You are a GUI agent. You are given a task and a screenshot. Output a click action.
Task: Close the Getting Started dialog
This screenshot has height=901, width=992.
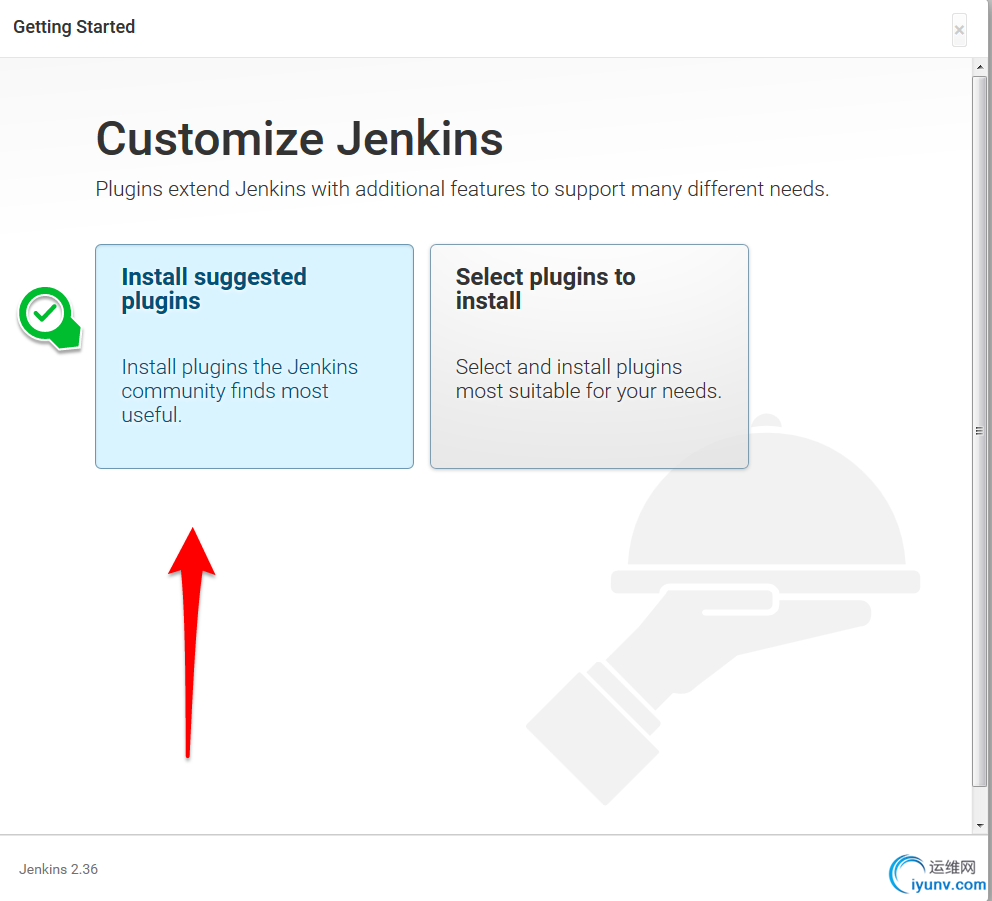959,30
